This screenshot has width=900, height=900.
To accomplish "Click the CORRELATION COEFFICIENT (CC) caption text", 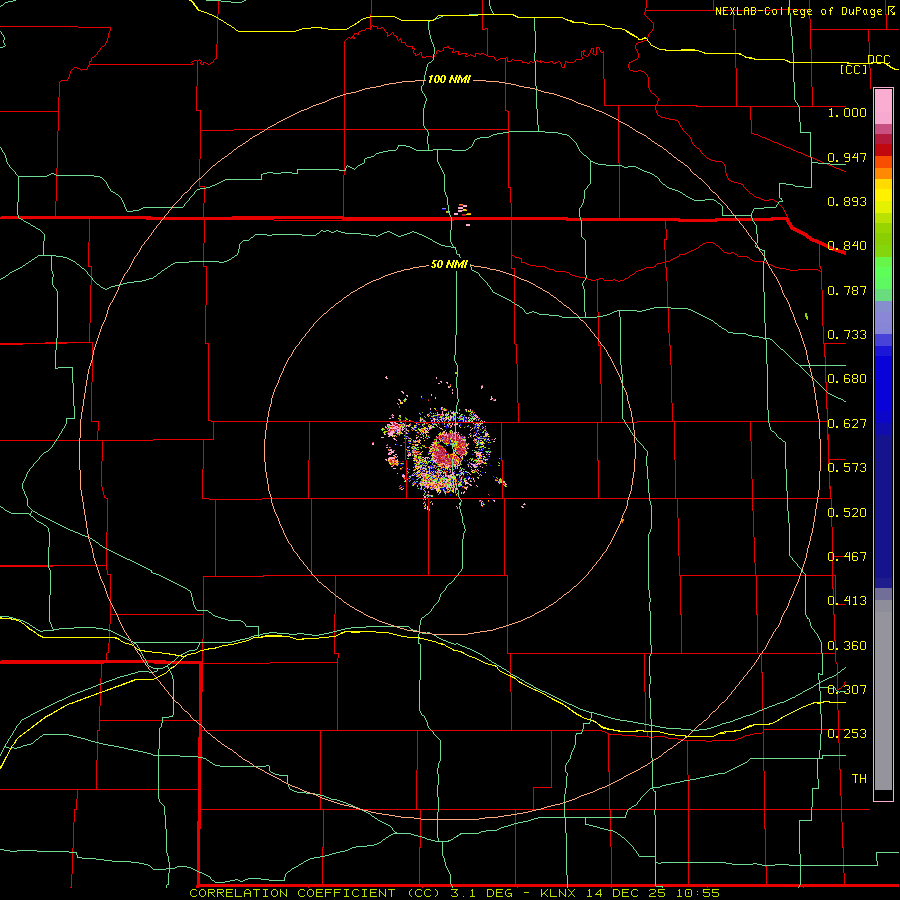I will tap(316, 893).
